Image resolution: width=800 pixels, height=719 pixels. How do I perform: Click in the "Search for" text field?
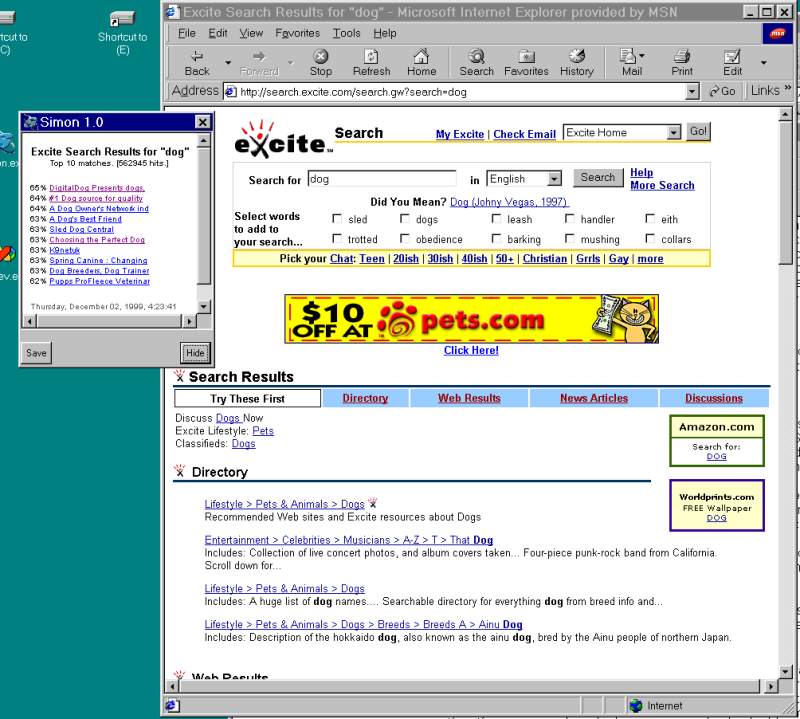(380, 179)
